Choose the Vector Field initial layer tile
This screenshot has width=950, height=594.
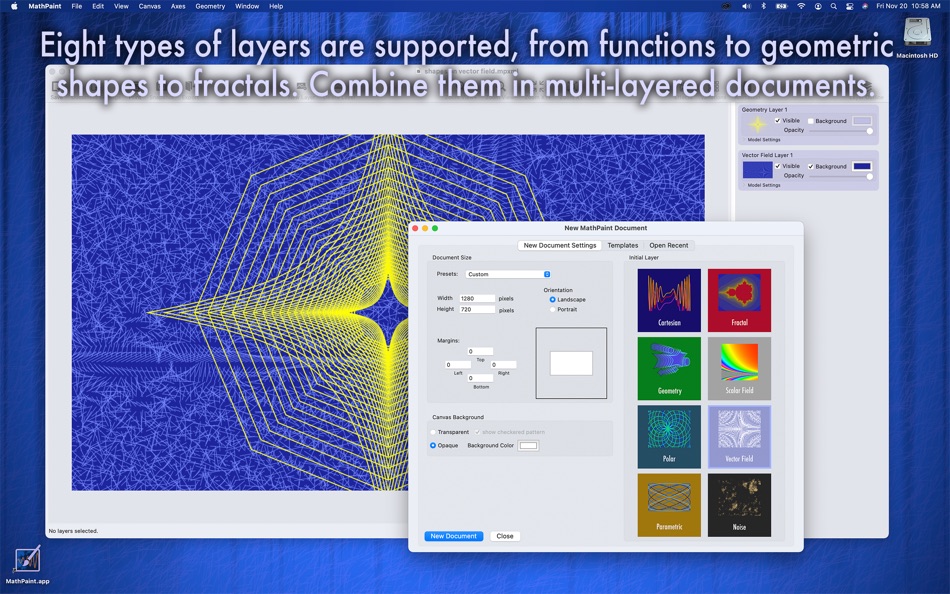739,437
